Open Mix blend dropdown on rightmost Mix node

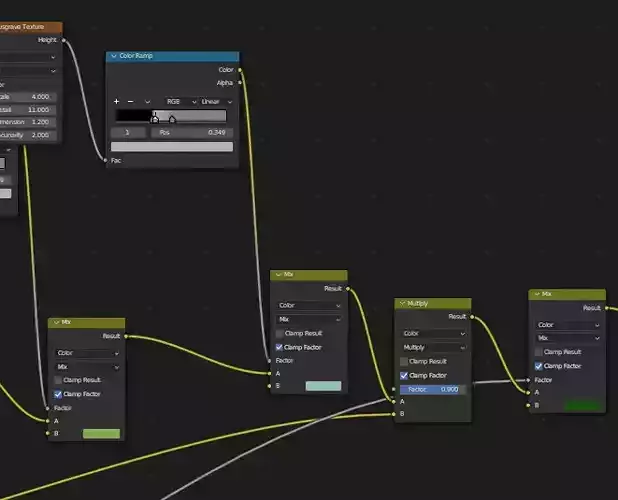(568, 338)
